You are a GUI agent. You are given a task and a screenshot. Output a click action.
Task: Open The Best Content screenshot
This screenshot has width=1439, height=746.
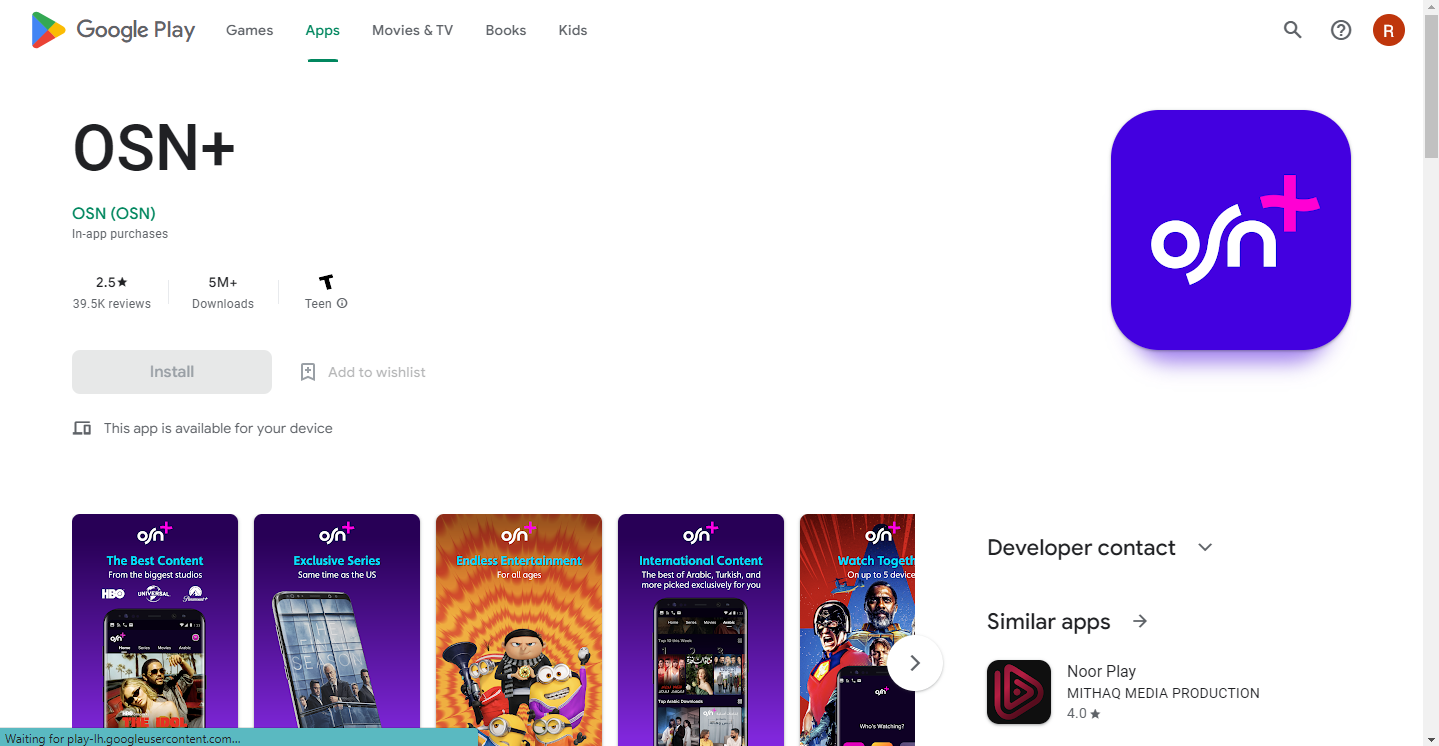pos(155,630)
